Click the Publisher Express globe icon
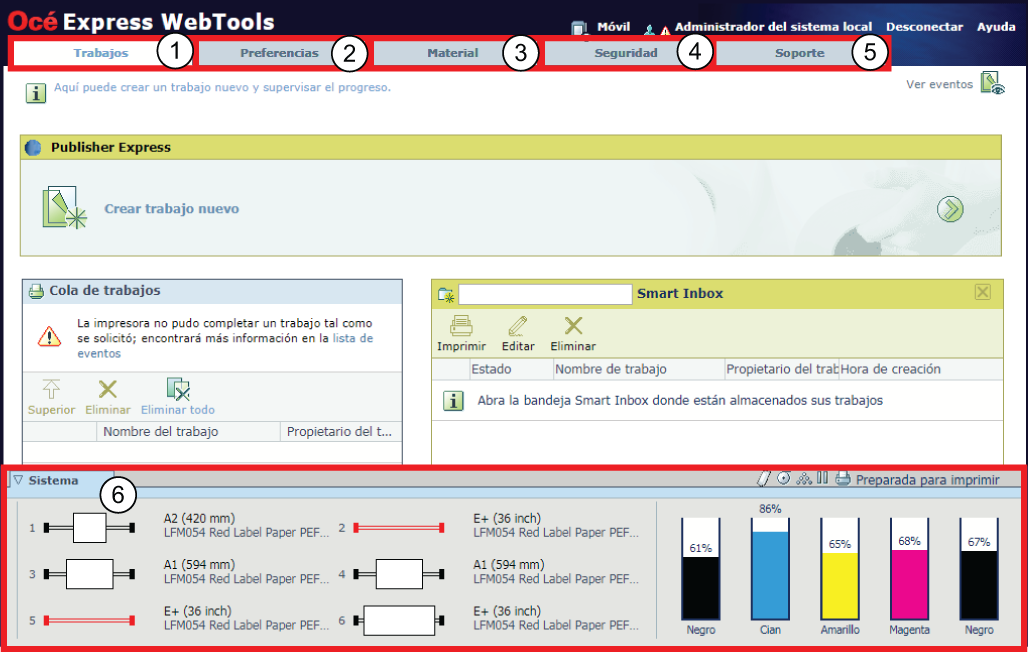The height and width of the screenshot is (652, 1028). click(x=33, y=148)
